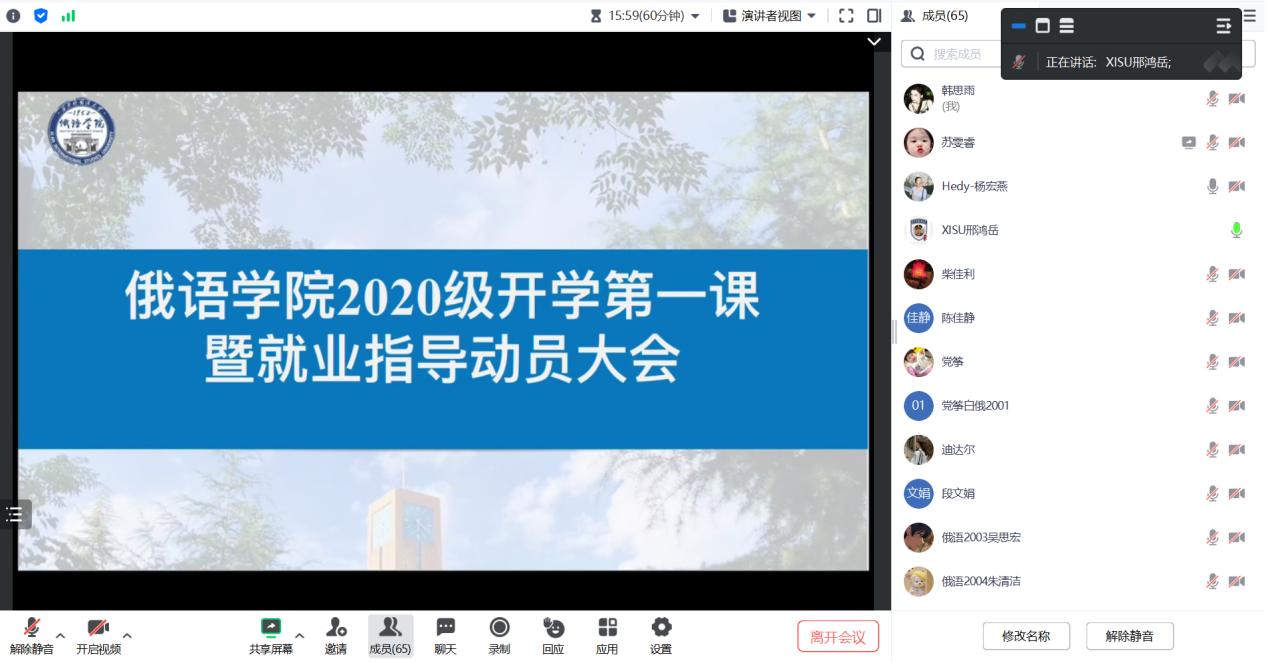The image size is (1268, 663).
Task: Toggle microphone via bottom-left 解除静音 icon
Action: (32, 628)
